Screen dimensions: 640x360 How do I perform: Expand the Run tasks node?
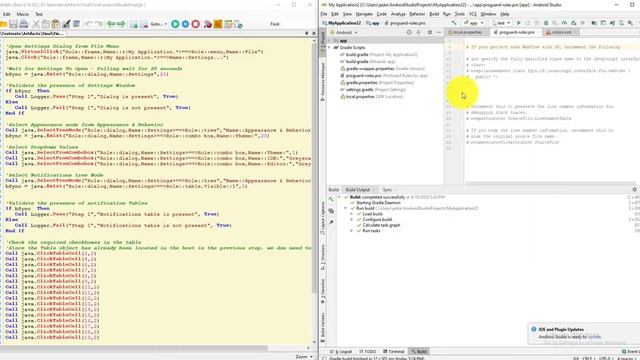pos(351,231)
